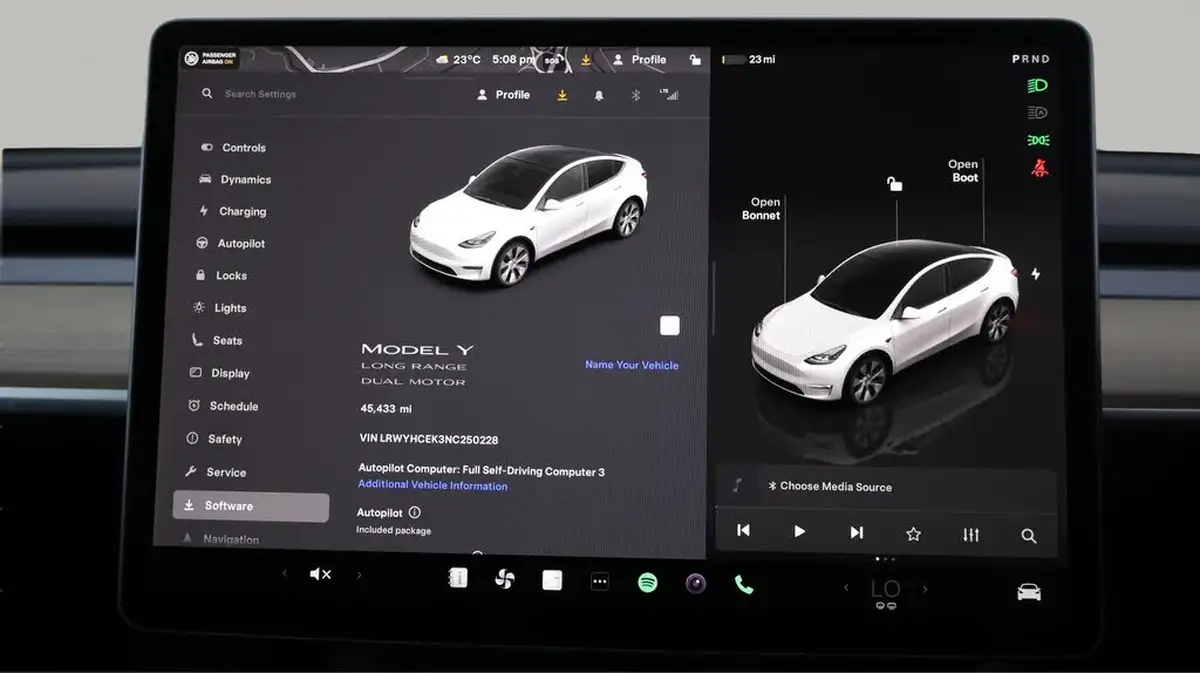The height and width of the screenshot is (673, 1200).
Task: Increase volume with right arrow beside speaker
Action: tap(359, 575)
